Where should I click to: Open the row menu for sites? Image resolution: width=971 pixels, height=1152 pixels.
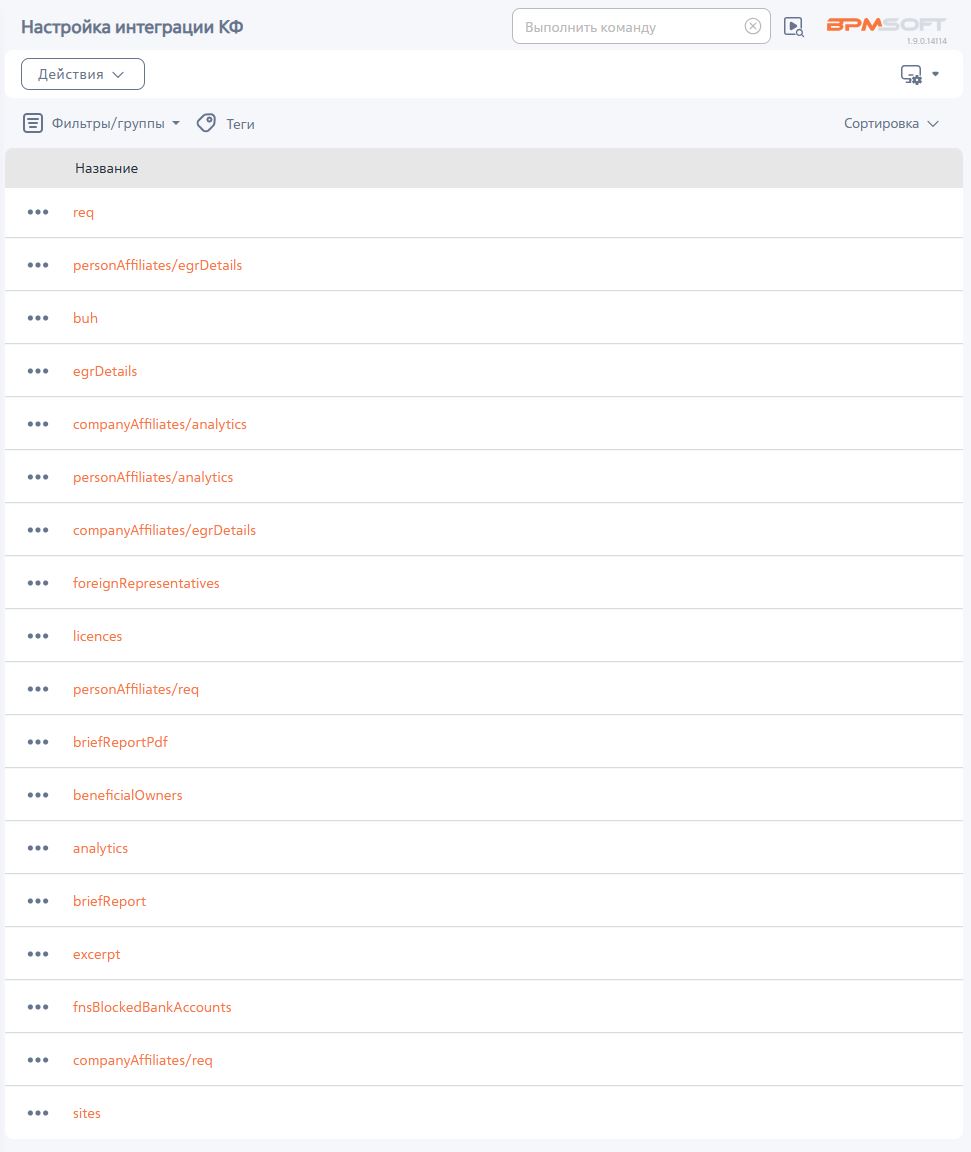(x=38, y=1112)
